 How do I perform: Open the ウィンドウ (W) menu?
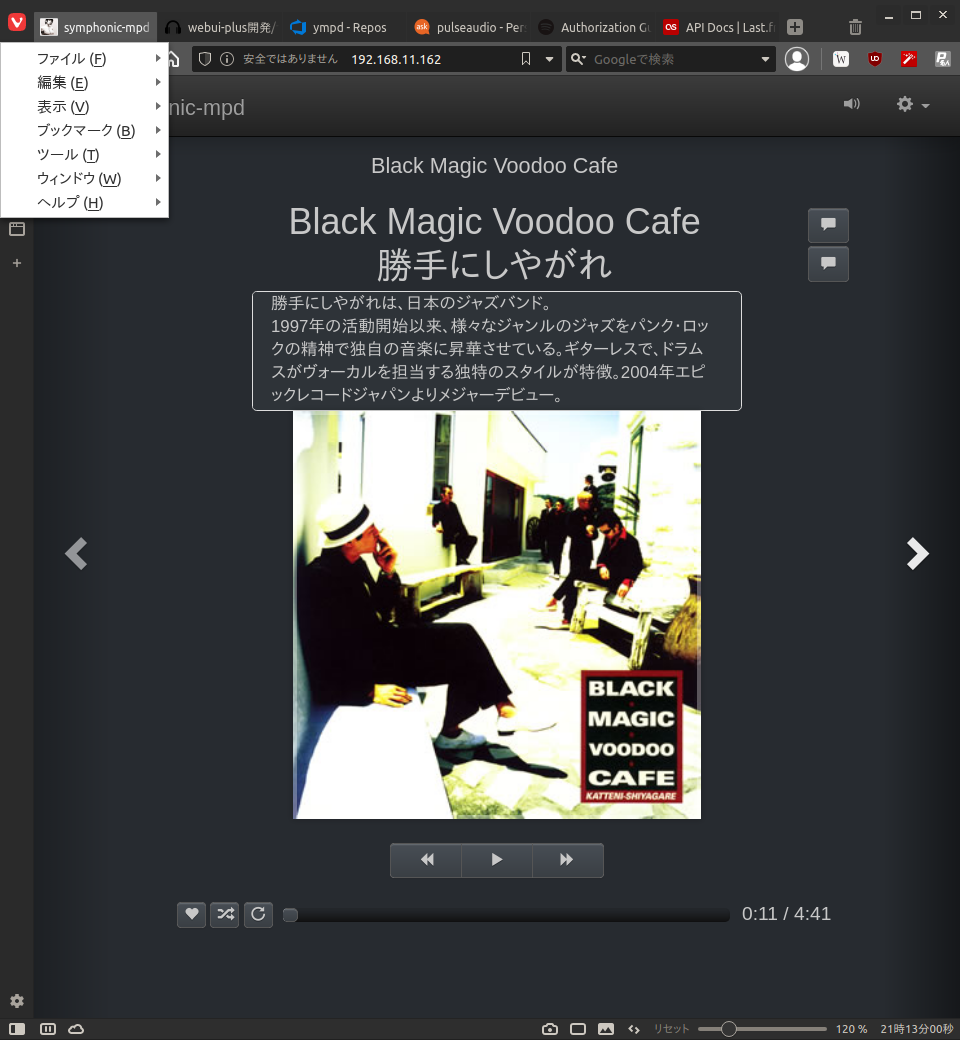(x=84, y=178)
